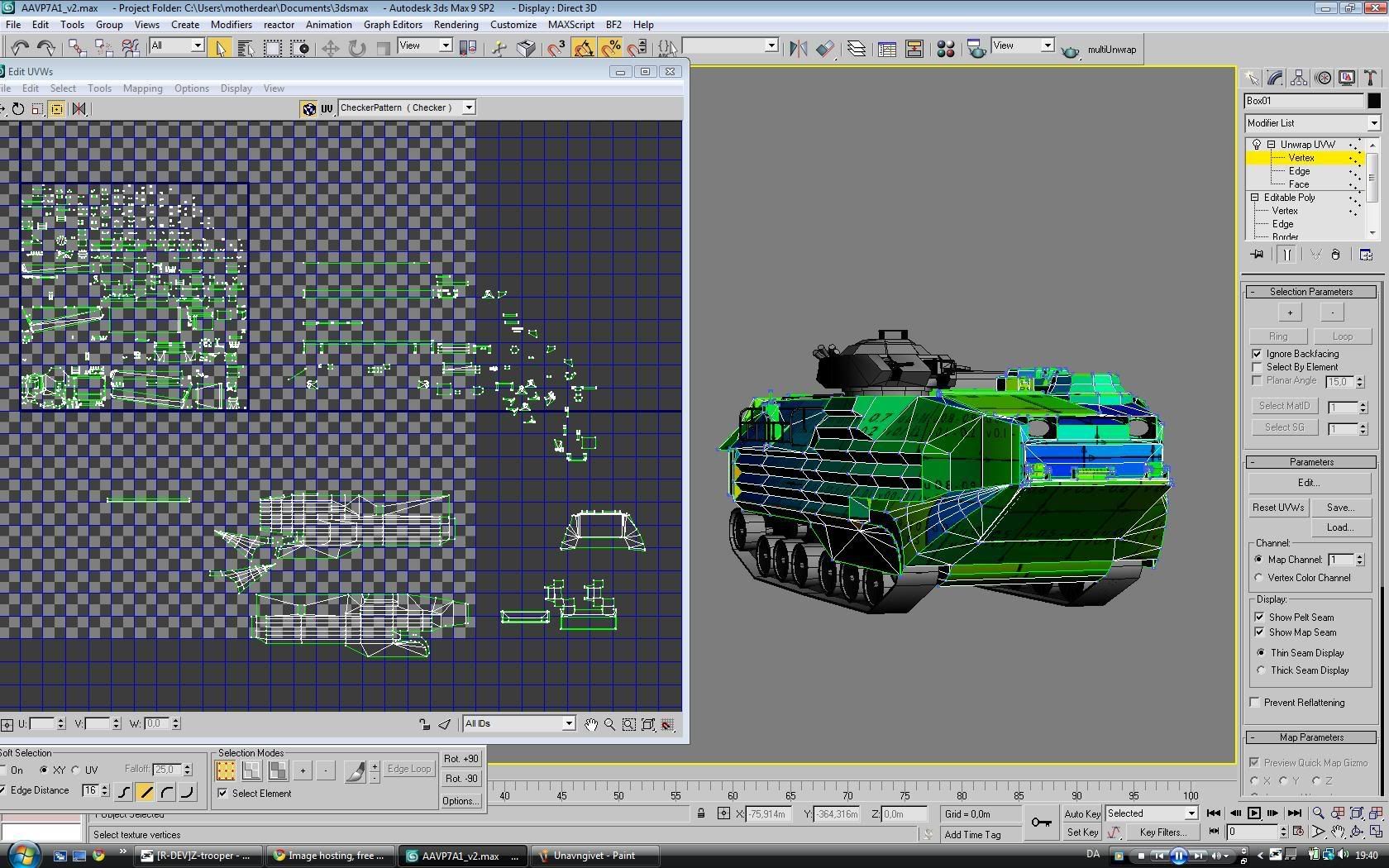Select the Thick Seam Display radio button
The width and height of the screenshot is (1389, 868).
(x=1261, y=670)
